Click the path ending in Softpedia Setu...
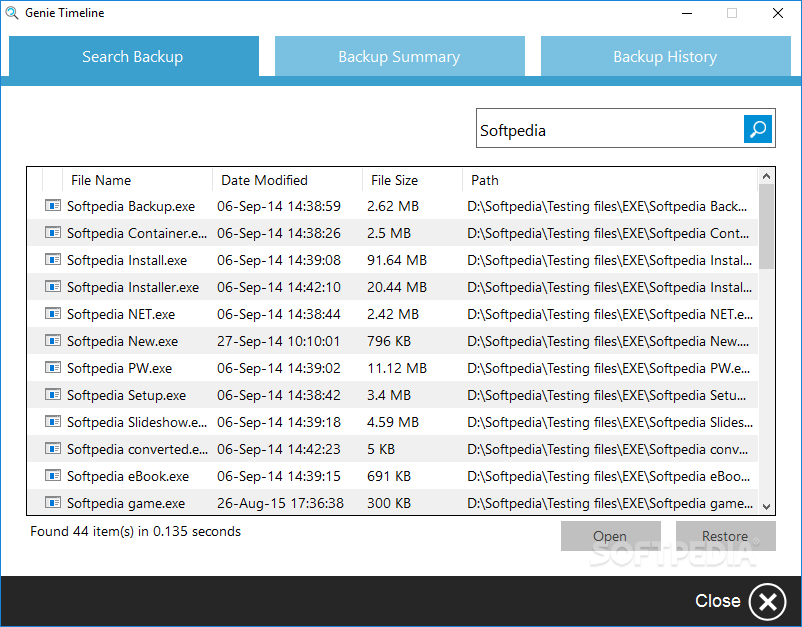The width and height of the screenshot is (802, 627). 607,395
